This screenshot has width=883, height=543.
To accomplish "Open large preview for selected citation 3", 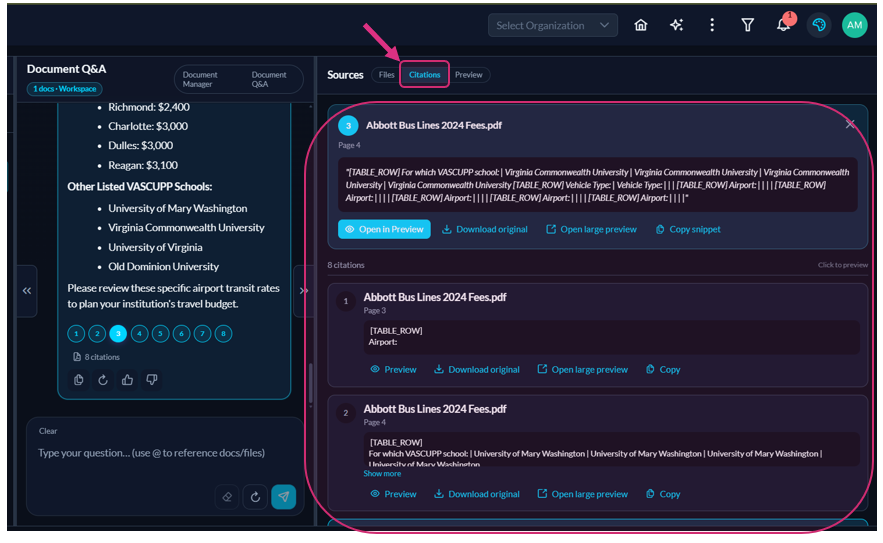I will pyautogui.click(x=591, y=229).
